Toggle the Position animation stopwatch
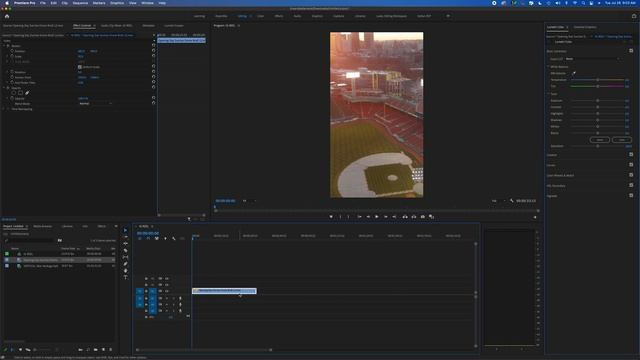 click(x=12, y=51)
